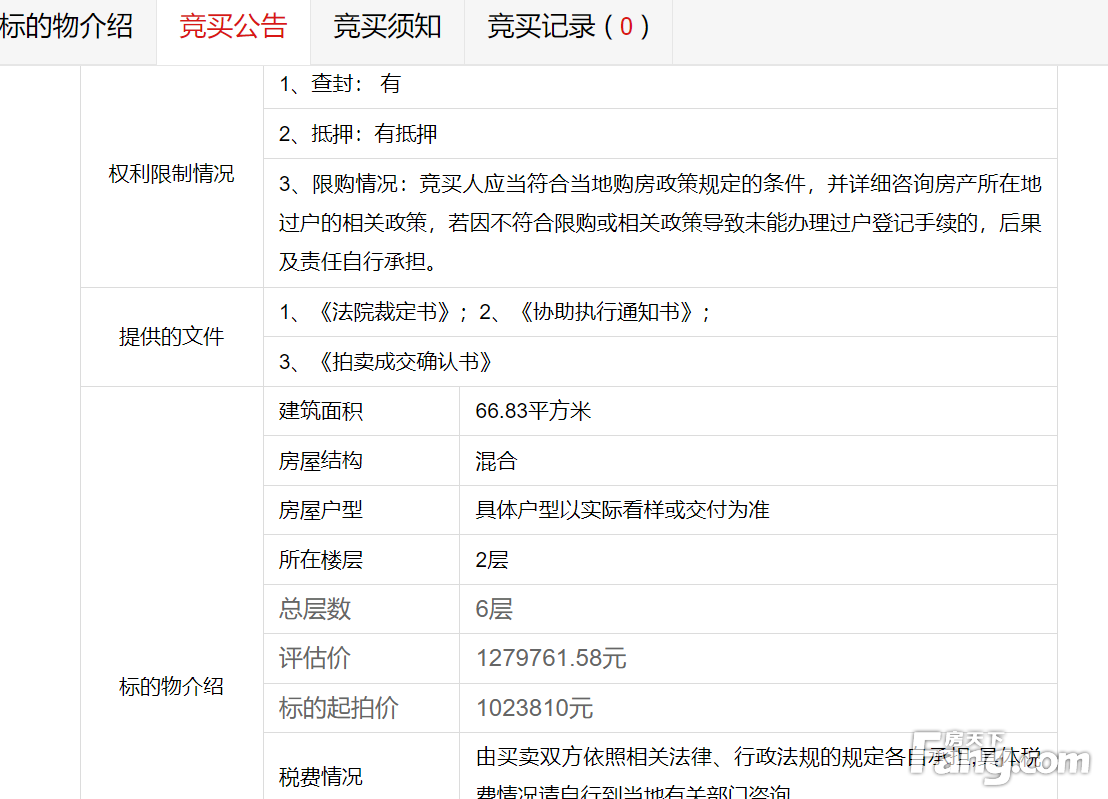Viewport: 1108px width, 799px height.
Task: Click the 总层数 value 6层
Action: (494, 609)
